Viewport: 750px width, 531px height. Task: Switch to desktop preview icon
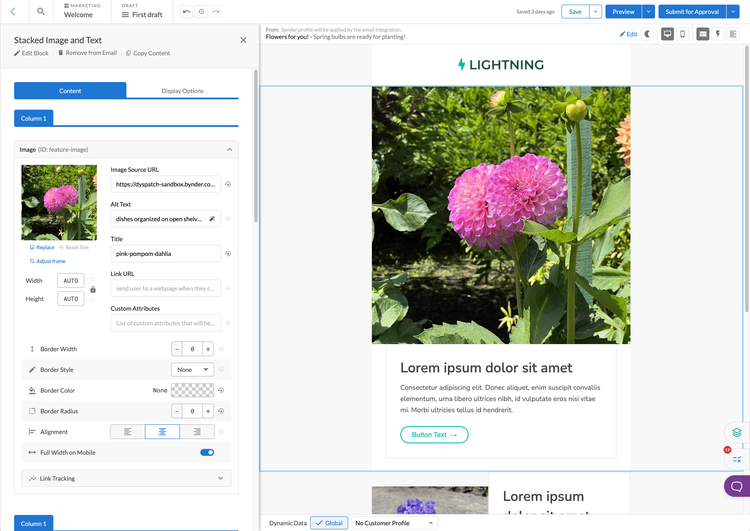[667, 34]
